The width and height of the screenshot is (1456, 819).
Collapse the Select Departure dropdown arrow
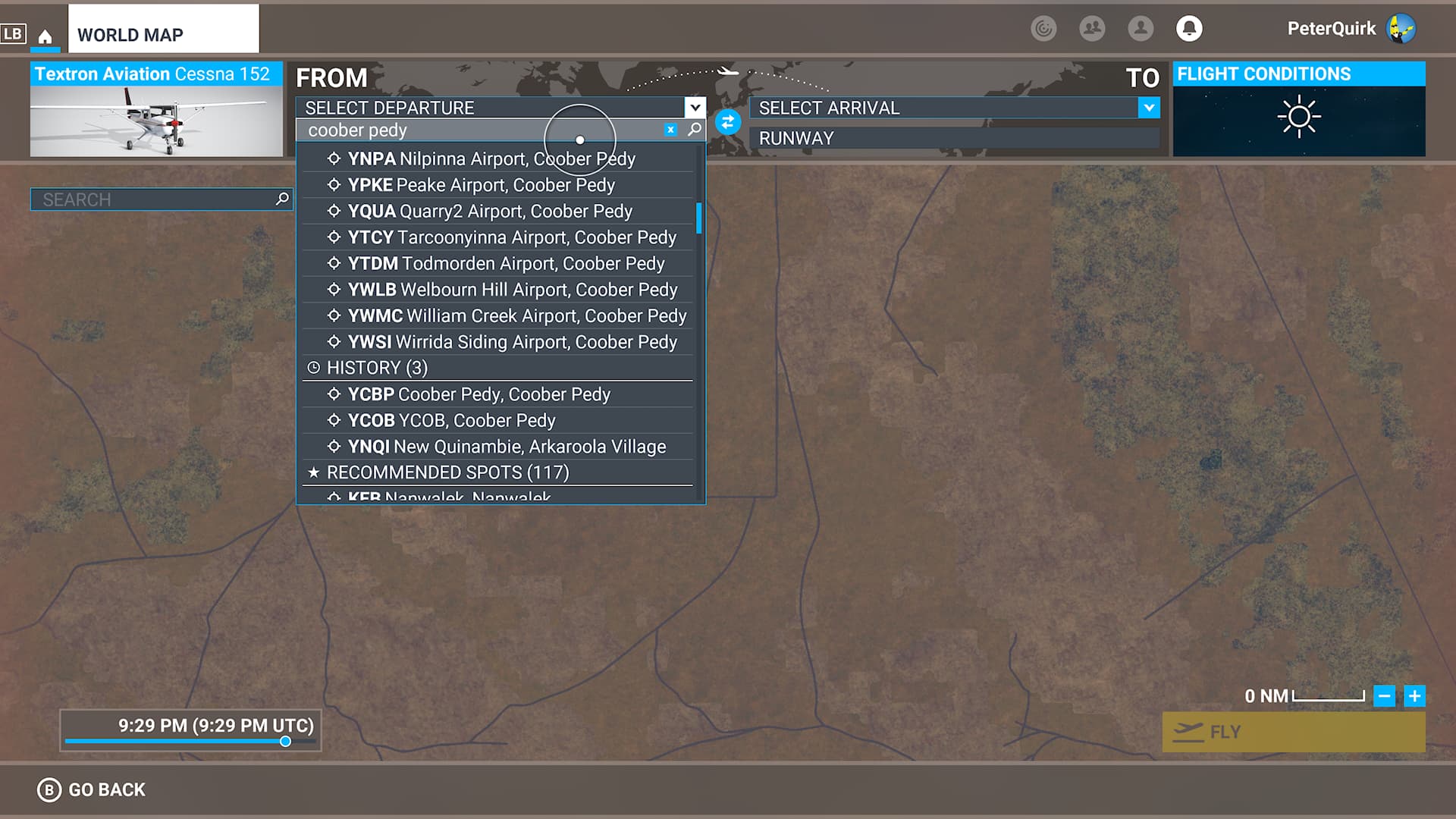(x=695, y=108)
